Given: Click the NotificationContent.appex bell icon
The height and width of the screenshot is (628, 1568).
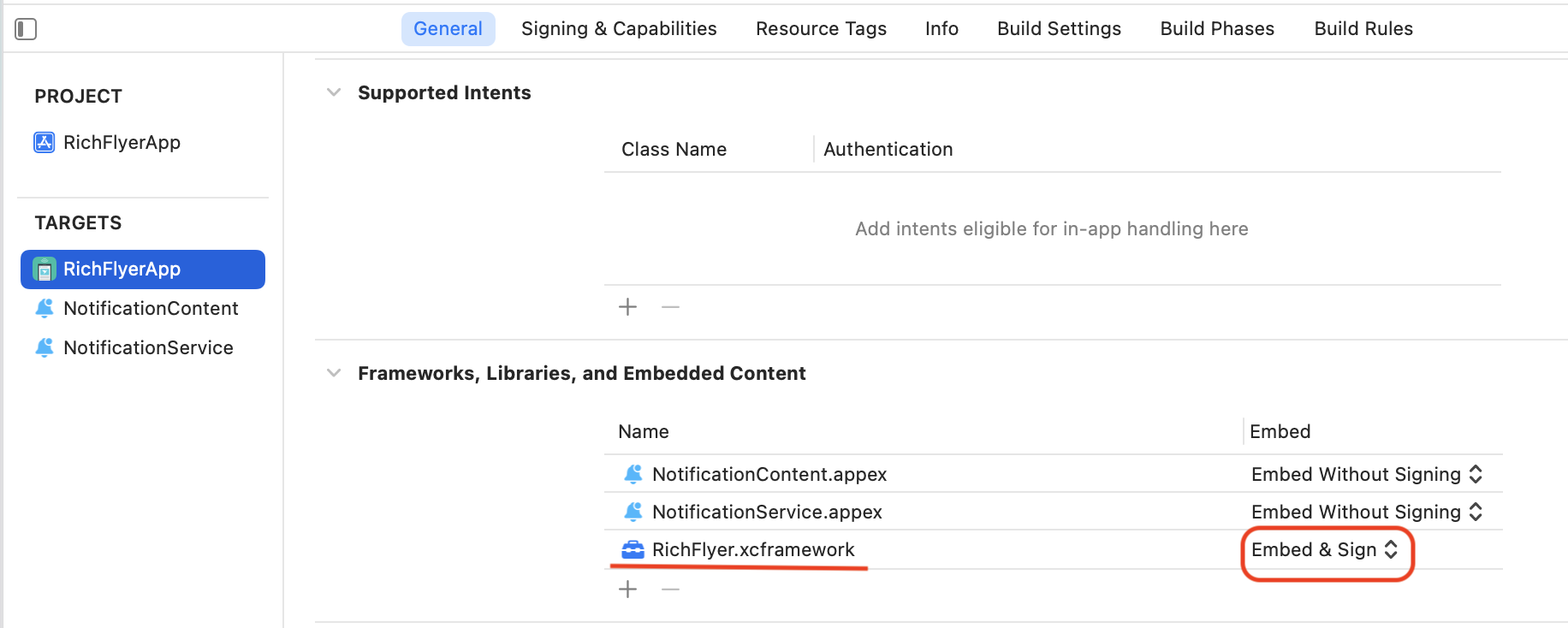Looking at the screenshot, I should click(x=633, y=474).
